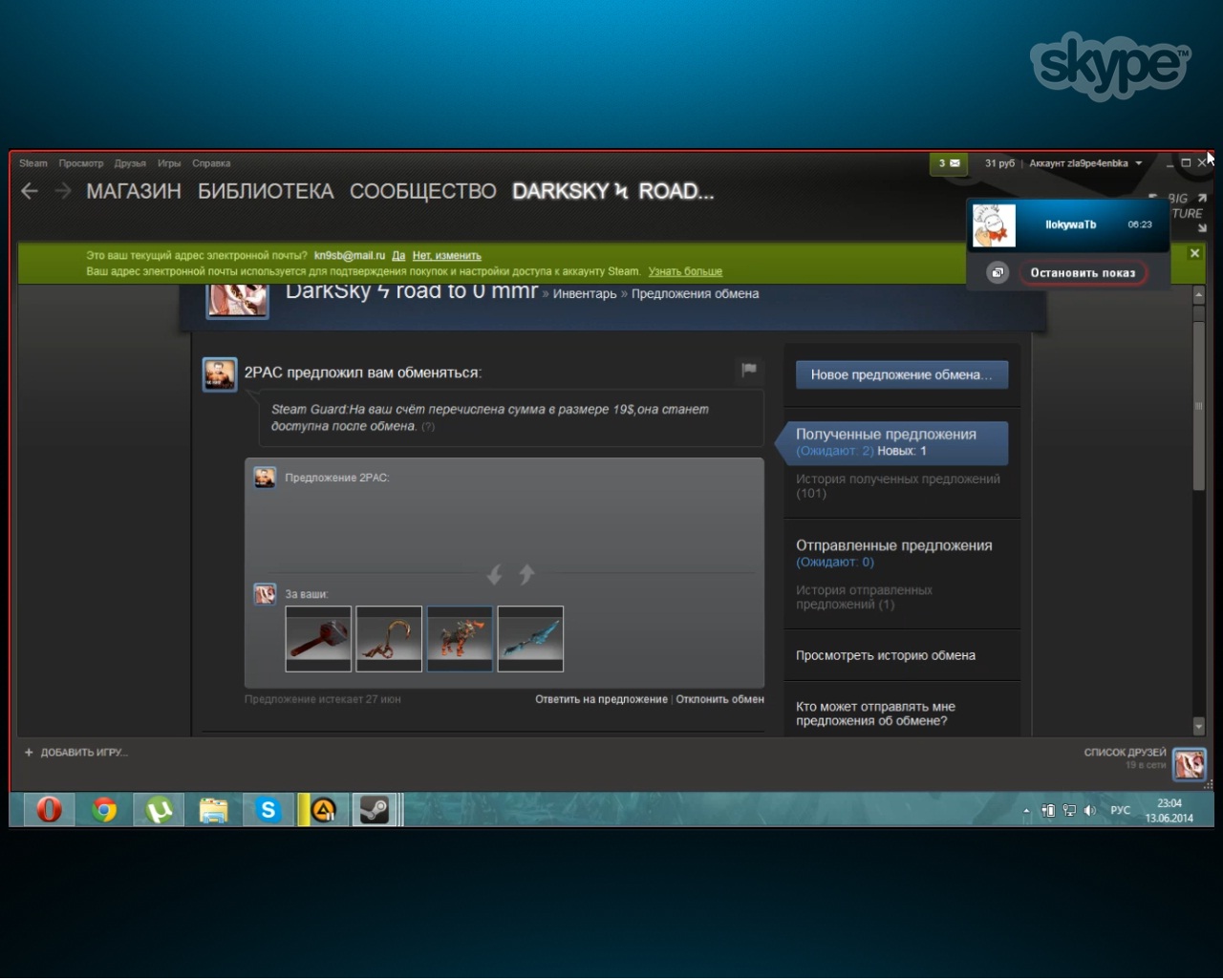Open 2PAC's profile avatar beside the offer title
The image size is (1223, 980).
click(220, 374)
